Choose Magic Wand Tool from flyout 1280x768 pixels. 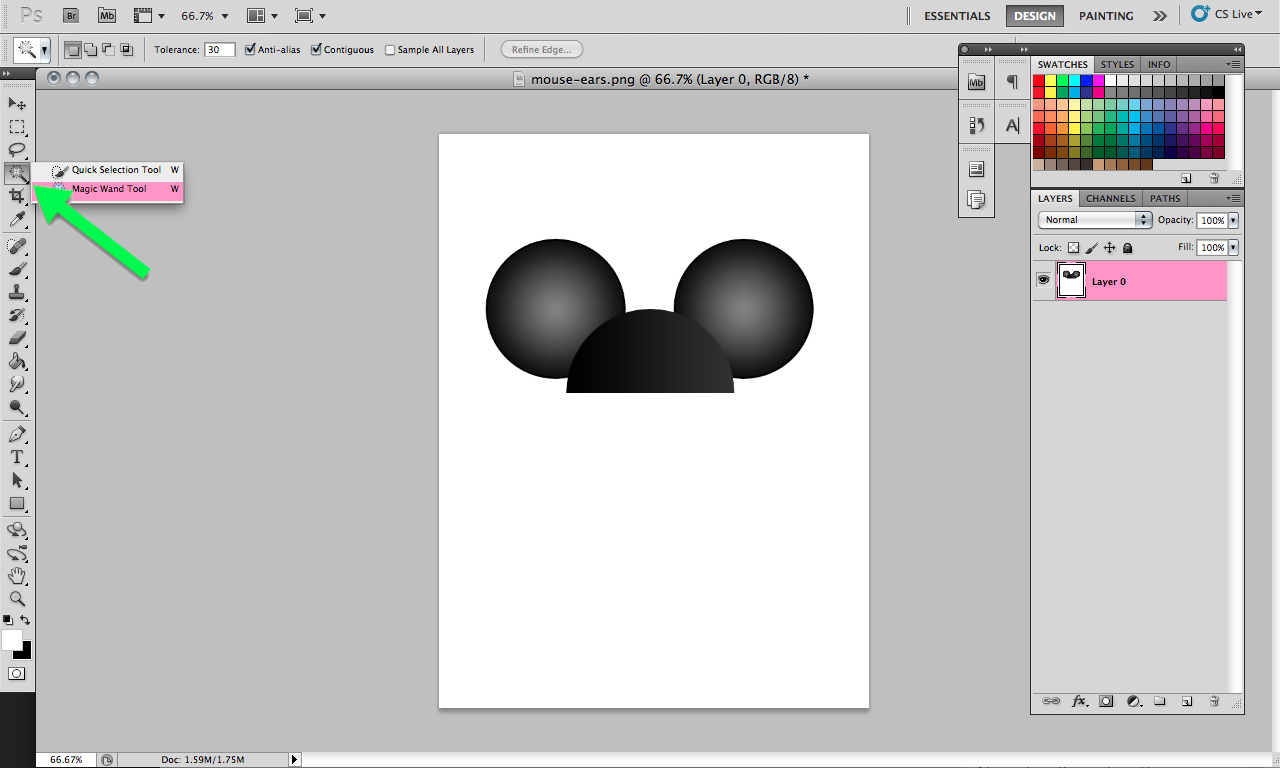coord(107,189)
